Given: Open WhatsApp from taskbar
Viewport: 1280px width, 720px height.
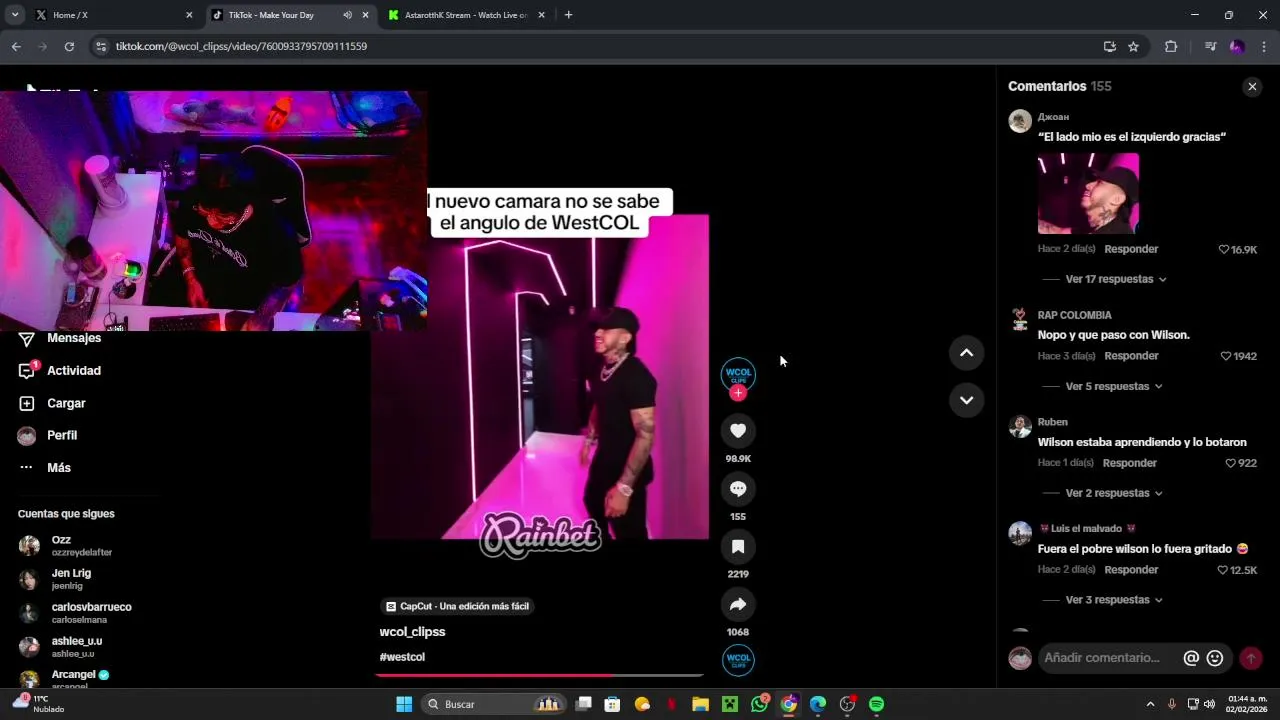Looking at the screenshot, I should 760,704.
